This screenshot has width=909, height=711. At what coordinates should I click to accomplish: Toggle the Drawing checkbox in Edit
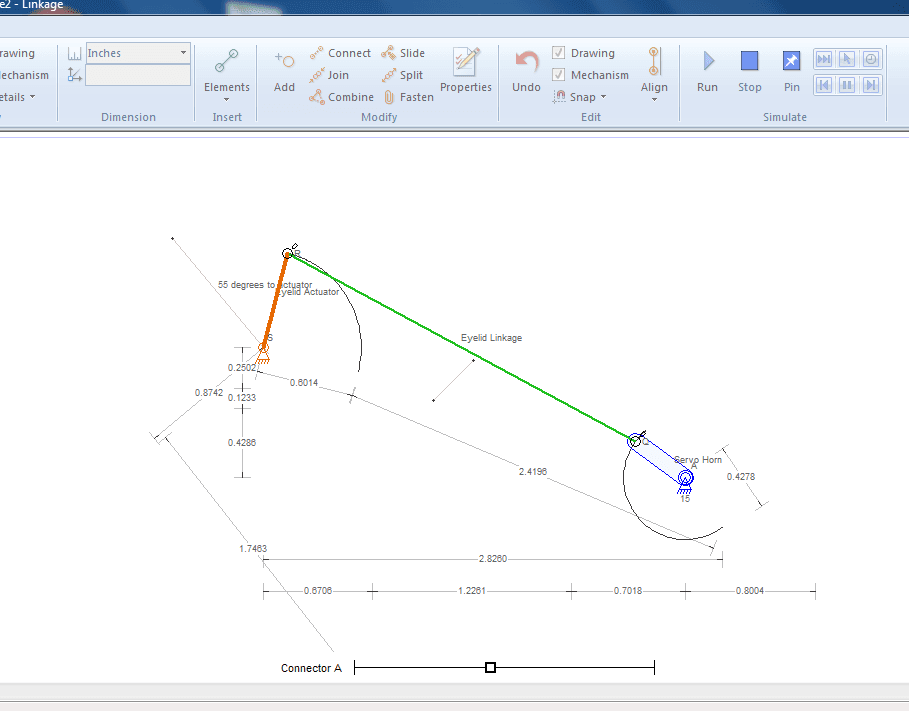(x=559, y=53)
